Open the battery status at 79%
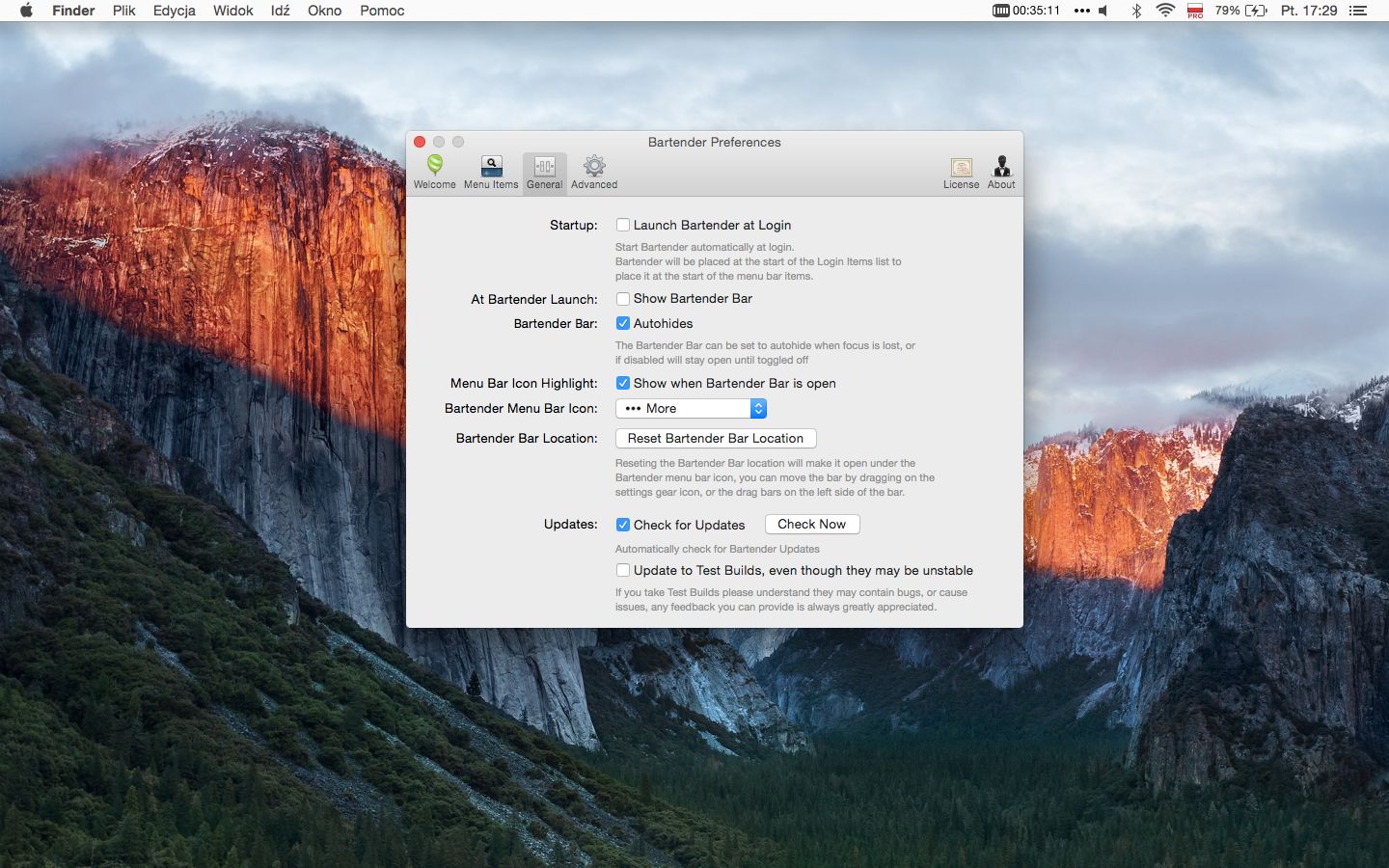Viewport: 1389px width, 868px height. (1240, 11)
